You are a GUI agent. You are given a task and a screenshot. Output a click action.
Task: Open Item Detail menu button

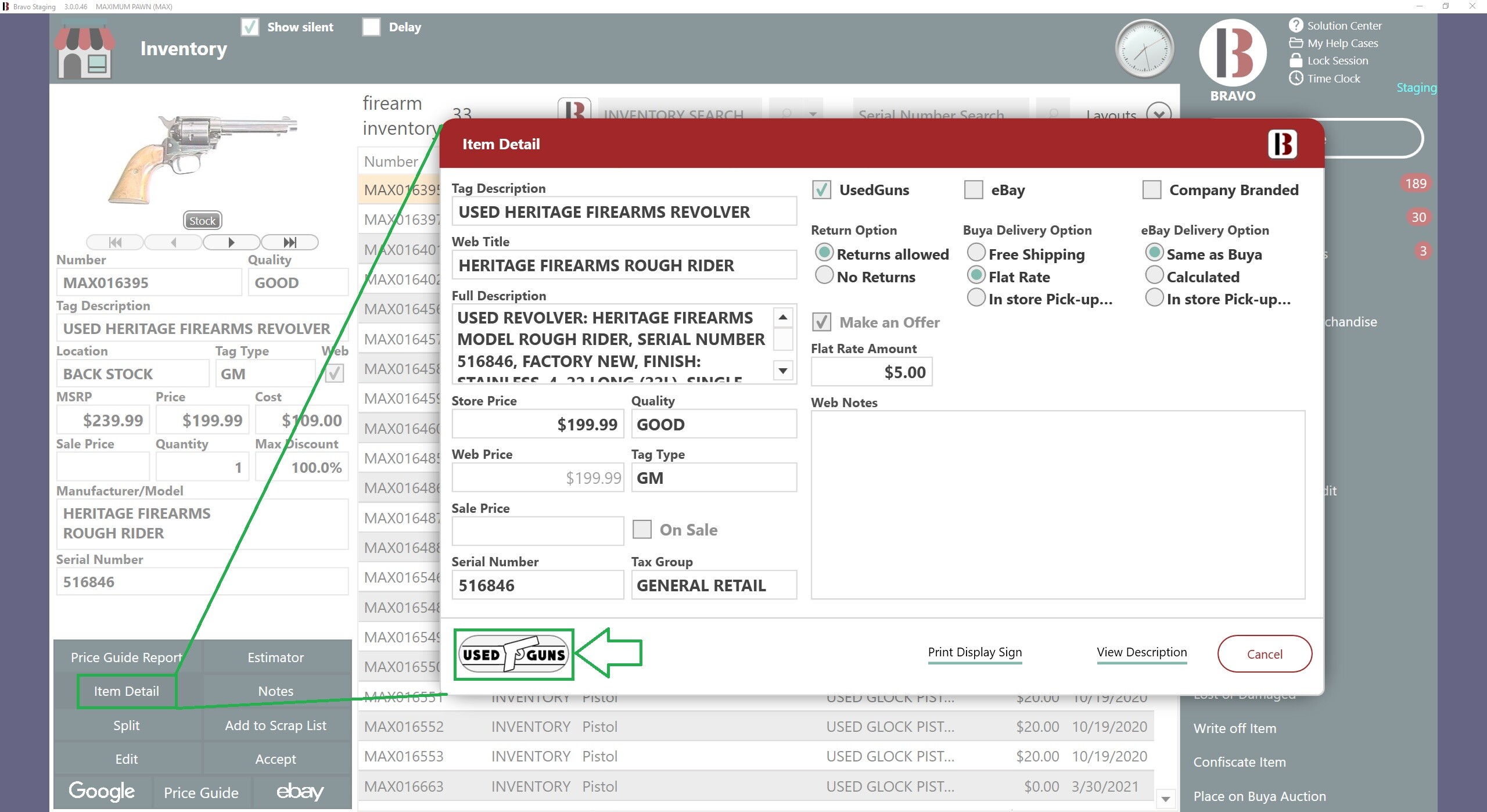coord(127,691)
